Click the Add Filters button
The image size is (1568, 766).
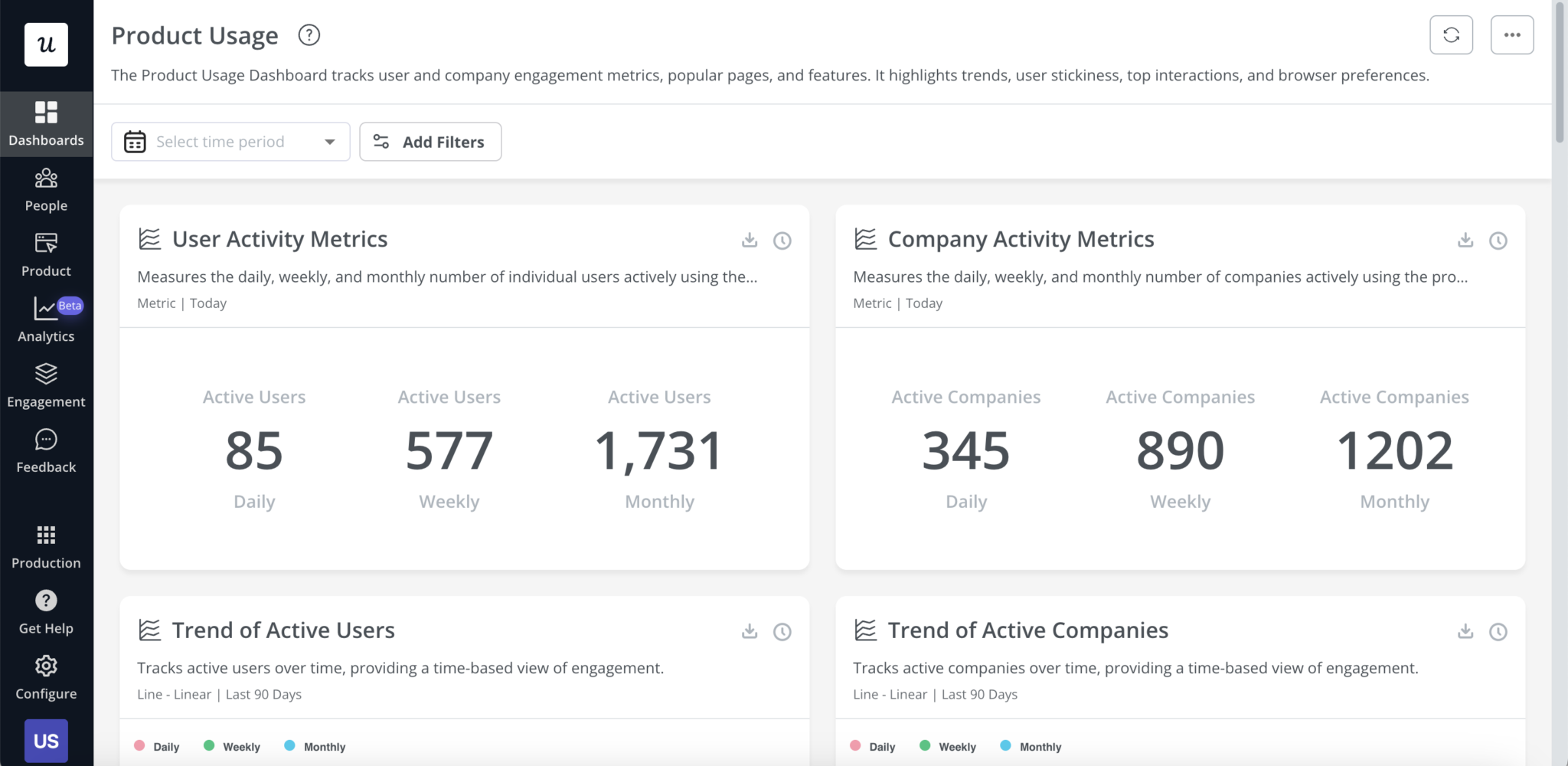(x=430, y=142)
